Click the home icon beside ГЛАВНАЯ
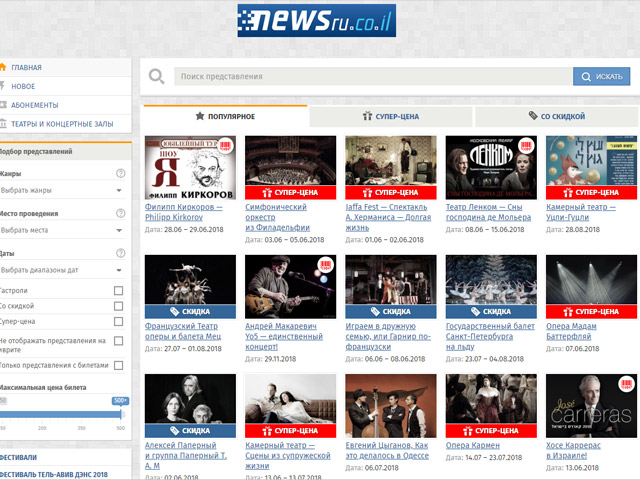The height and width of the screenshot is (480, 640). [2, 67]
